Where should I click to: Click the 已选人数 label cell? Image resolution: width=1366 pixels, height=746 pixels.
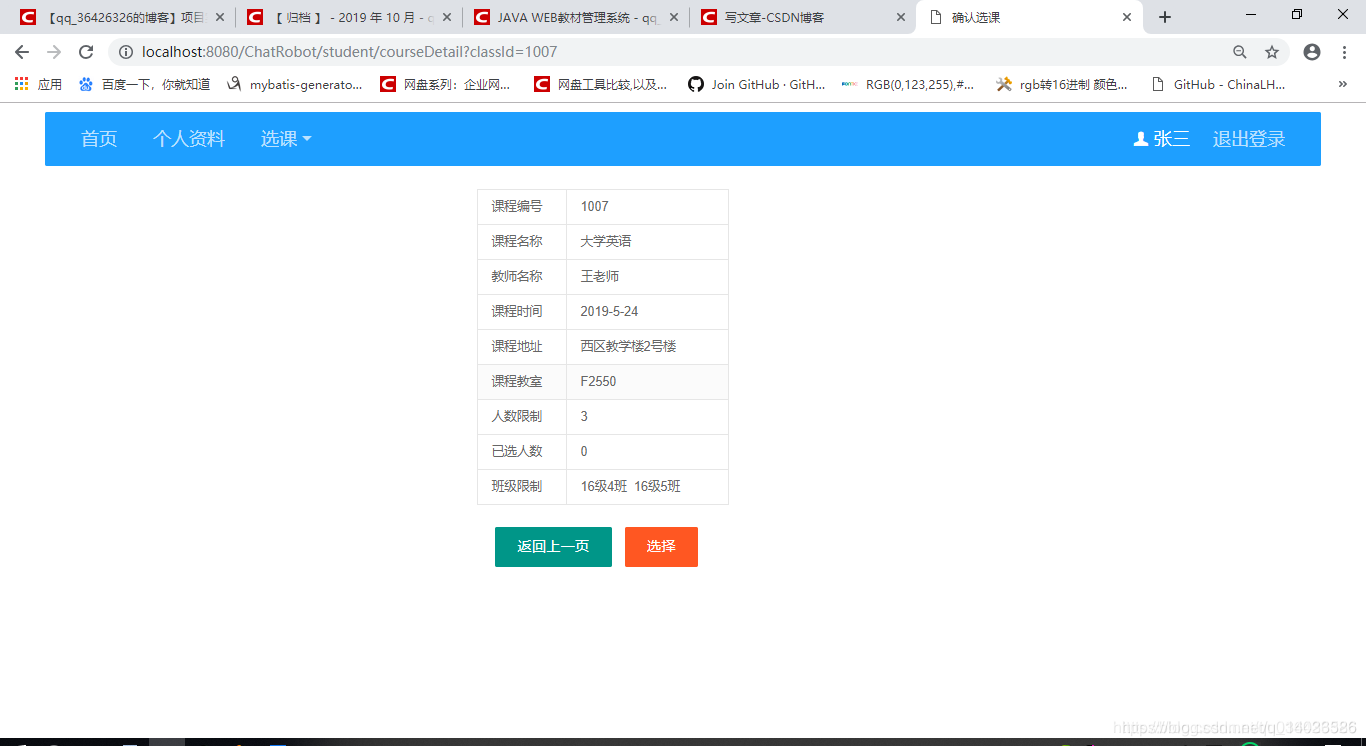pyautogui.click(x=522, y=452)
